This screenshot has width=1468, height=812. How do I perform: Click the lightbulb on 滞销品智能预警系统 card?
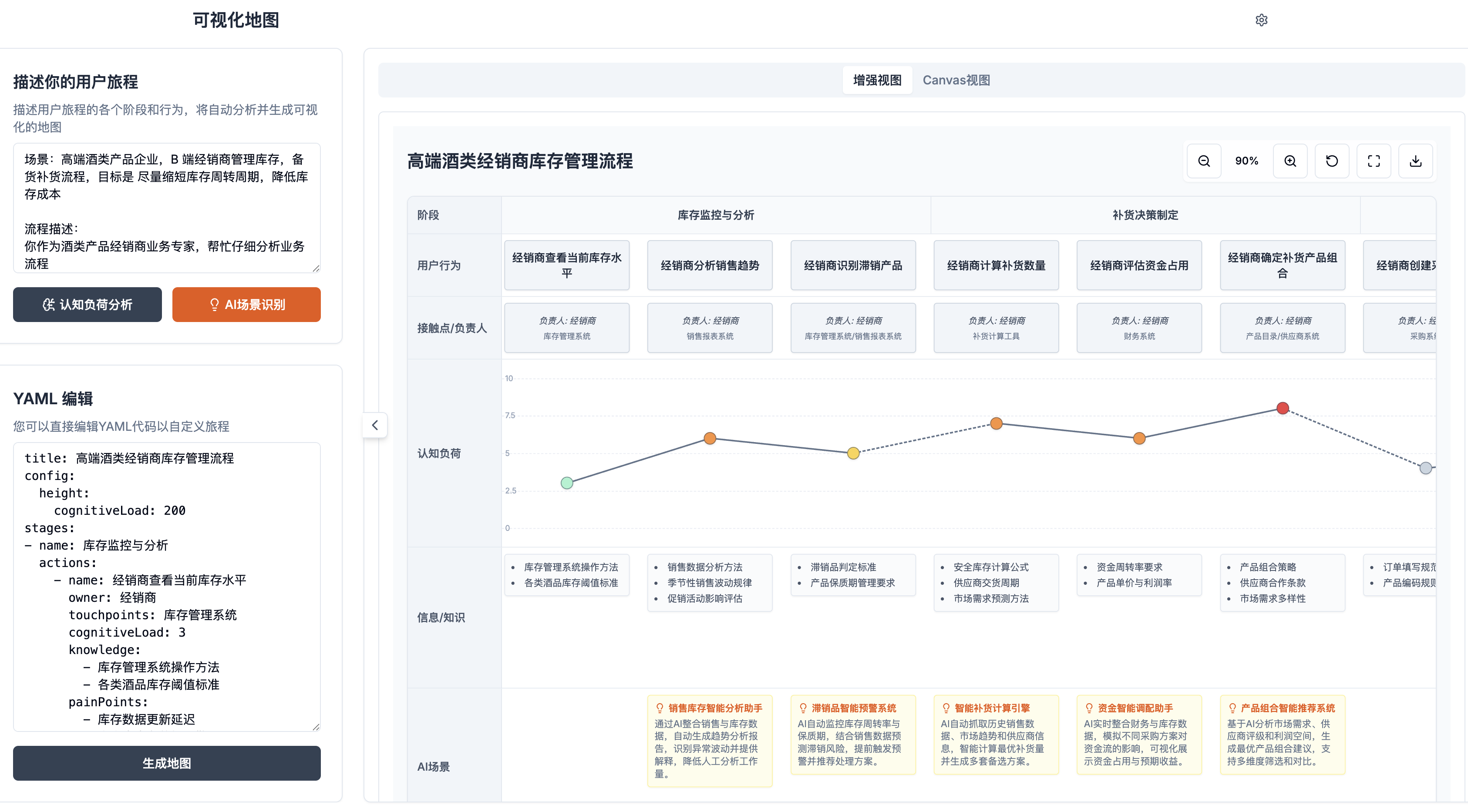[803, 708]
